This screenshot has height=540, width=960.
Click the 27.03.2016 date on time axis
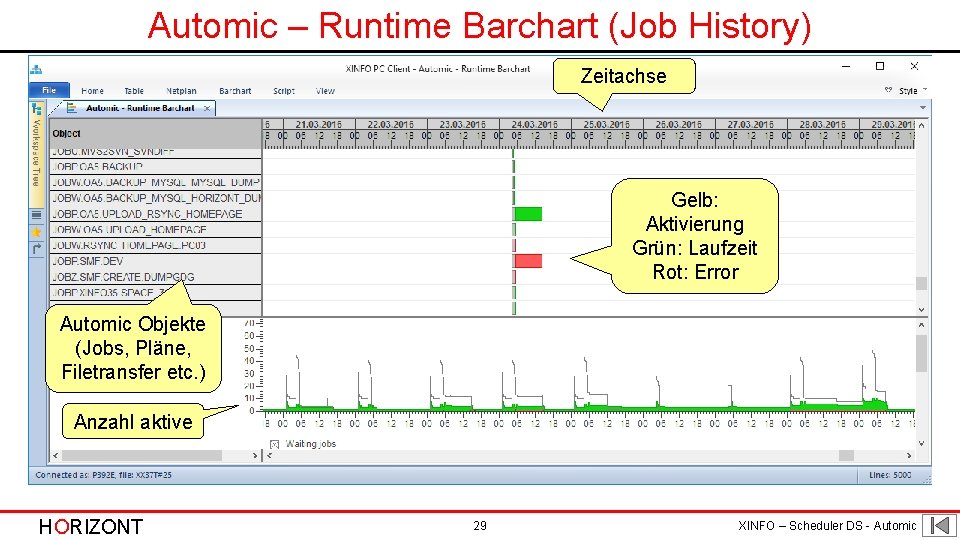751,124
